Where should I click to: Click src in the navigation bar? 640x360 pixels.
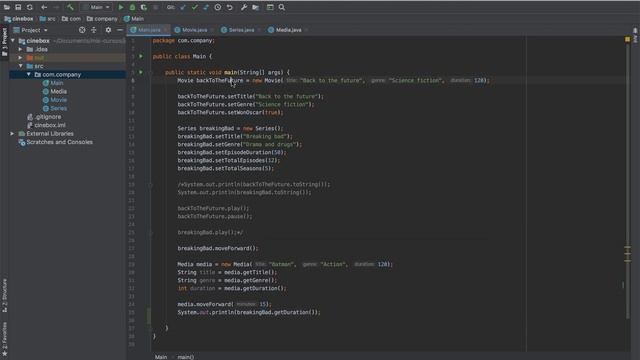click(47, 18)
